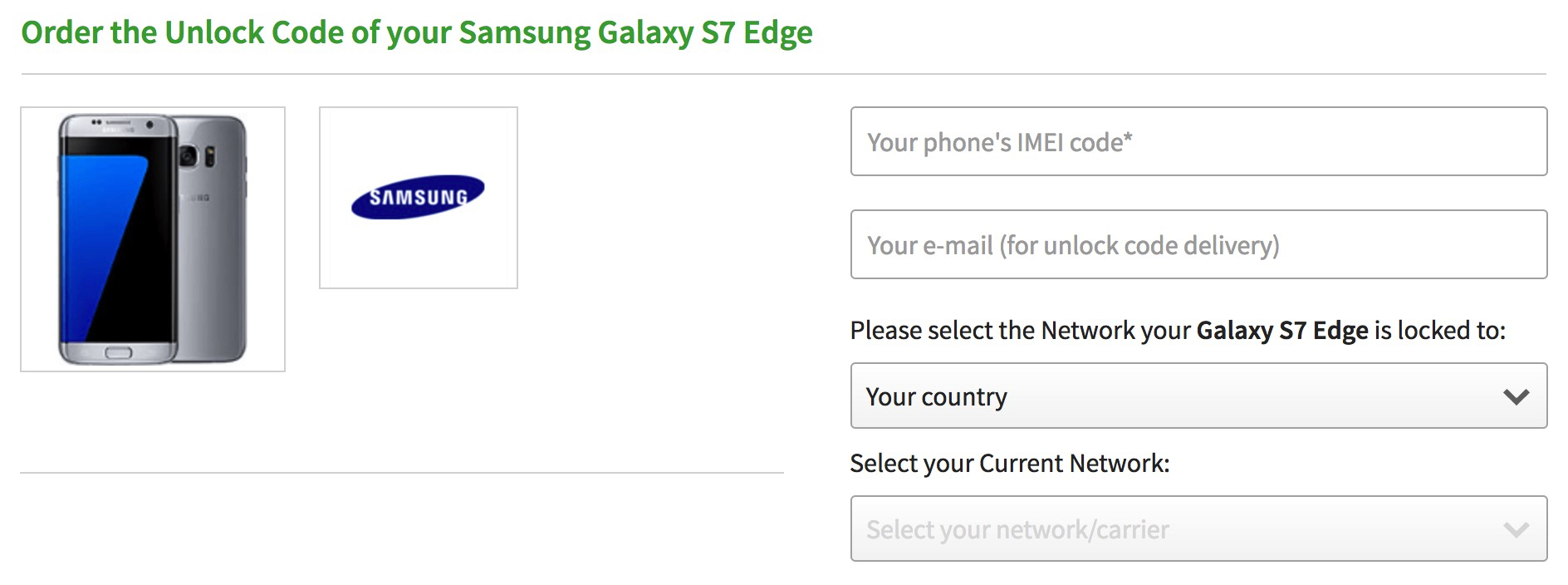Screen dimensions: 1568x585
Task: Click the unlock code delivery email placeholder
Action: click(1073, 244)
